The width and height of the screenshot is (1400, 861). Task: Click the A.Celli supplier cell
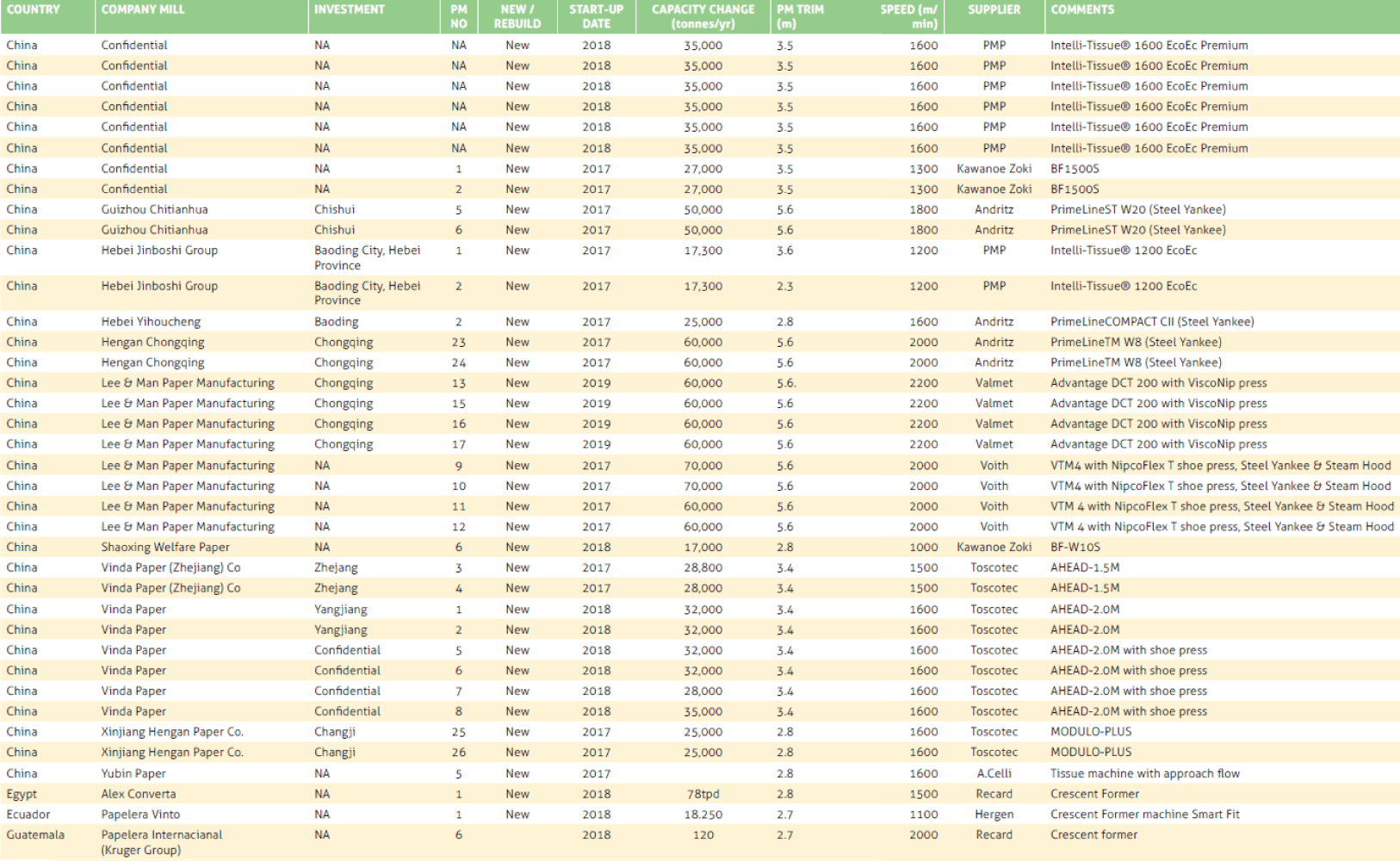pyautogui.click(x=994, y=774)
